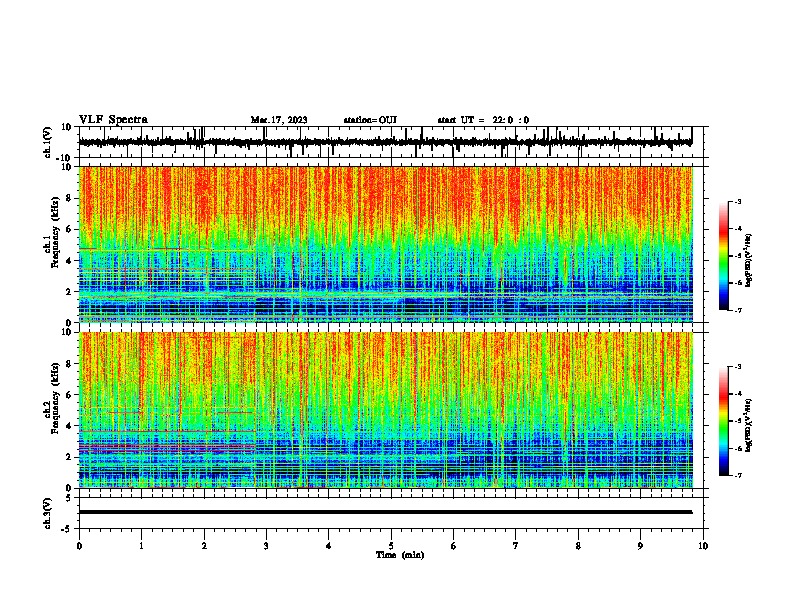This screenshot has height=612, width=792.
Task: Click the "-3" label on ch.1 color bar
Action: click(x=738, y=201)
